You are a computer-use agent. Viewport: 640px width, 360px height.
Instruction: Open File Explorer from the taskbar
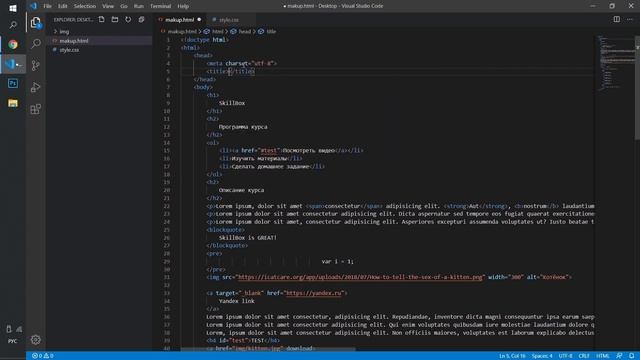13,103
